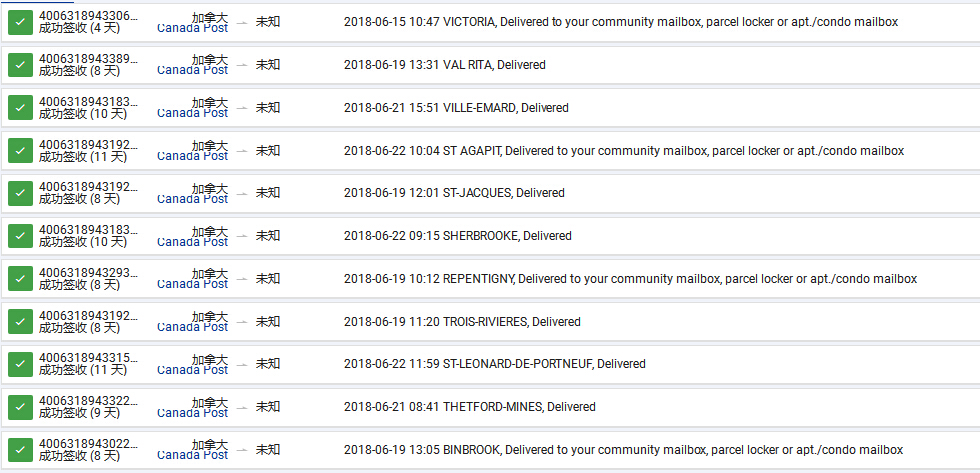The image size is (980, 473).
Task: Click the 未知 destination label in the VAL RITA row
Action: click(268, 65)
